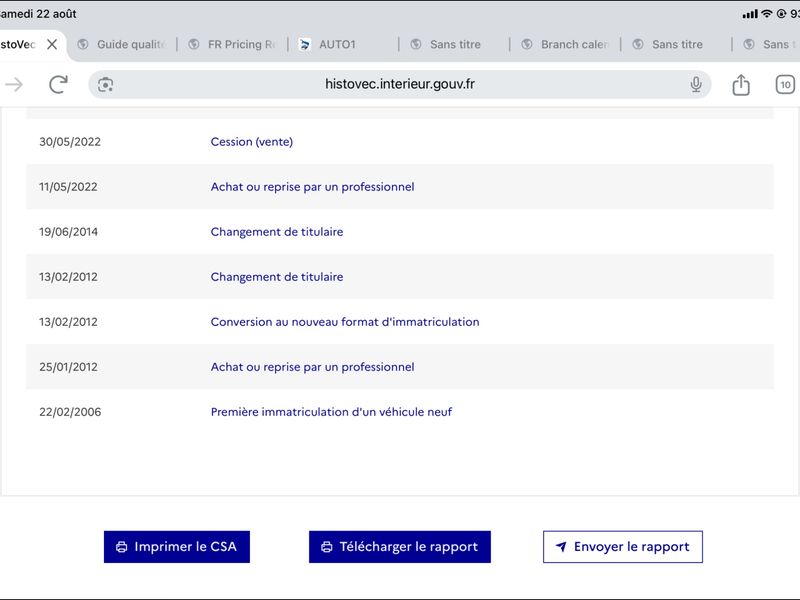Select the 19/06/2014 Changement de titulaire entry
This screenshot has width=800, height=600.
pos(277,232)
